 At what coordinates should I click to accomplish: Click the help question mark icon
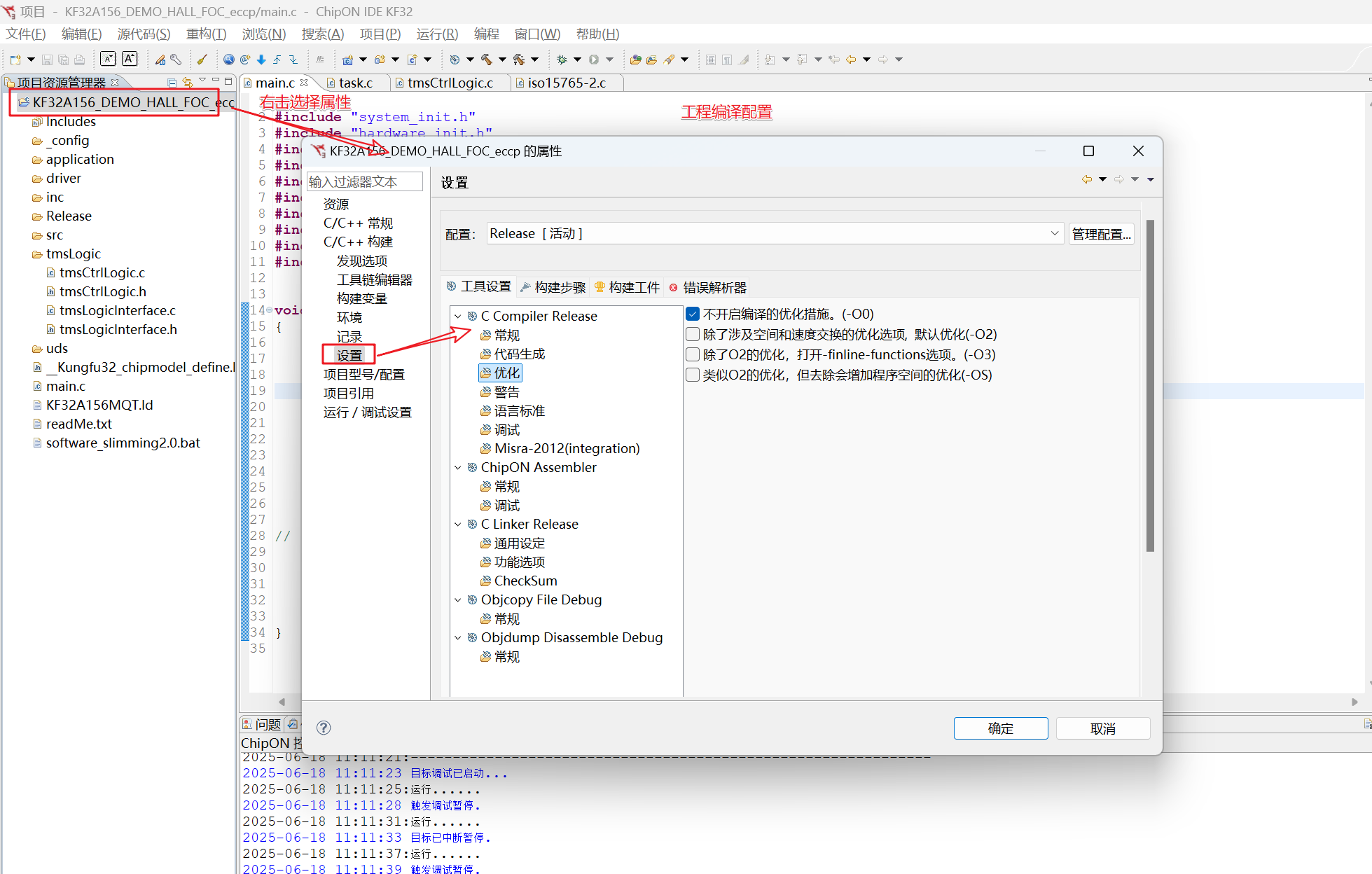click(x=323, y=728)
